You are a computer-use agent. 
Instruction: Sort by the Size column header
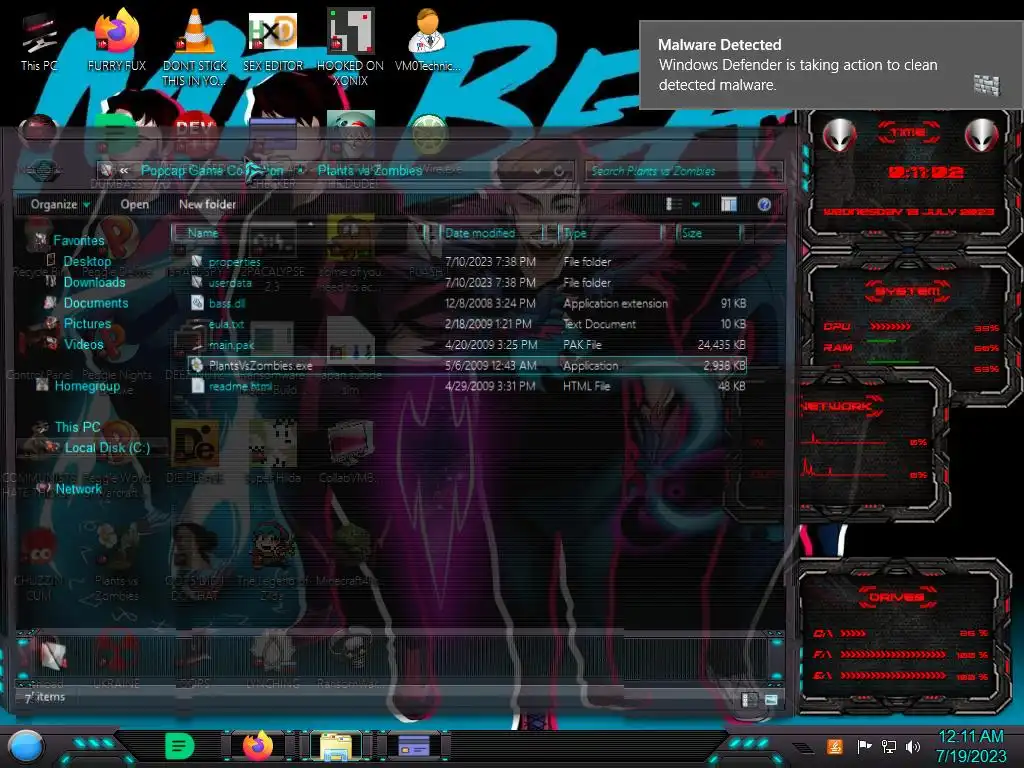point(710,233)
